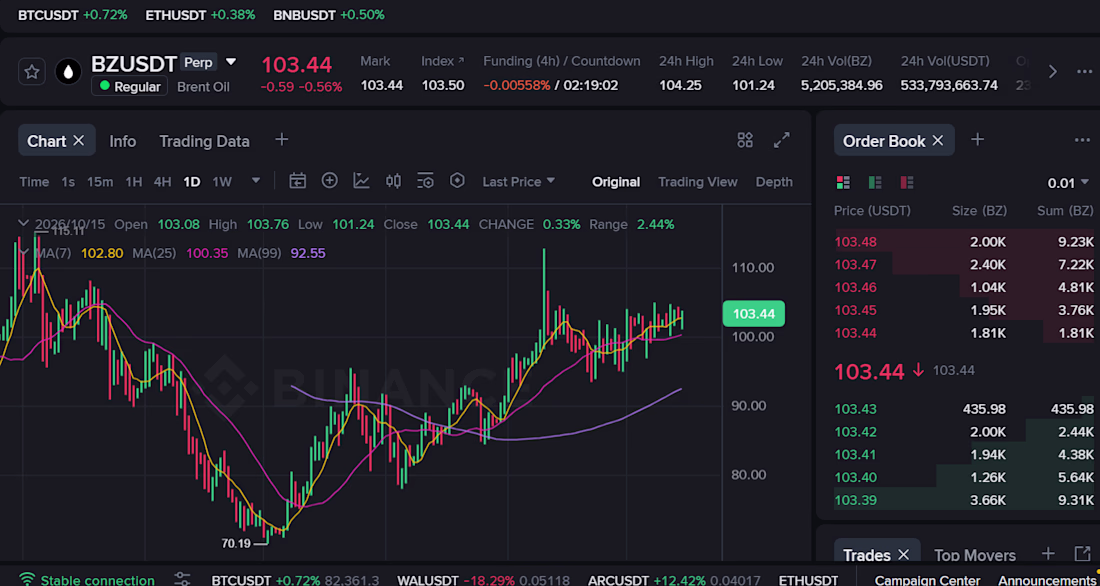Open the bottom bar preferences sliders icon
Viewport: 1100px width, 586px height.
point(182,579)
